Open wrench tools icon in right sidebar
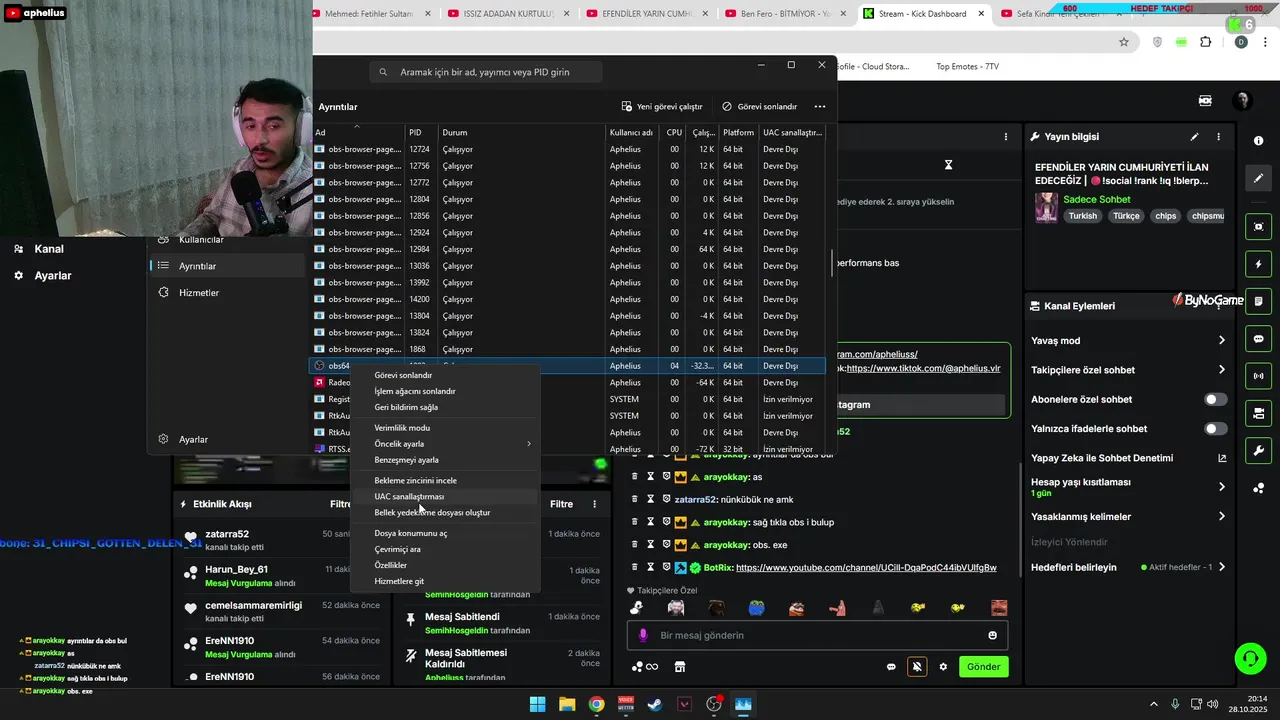1280x720 pixels. (1258, 451)
